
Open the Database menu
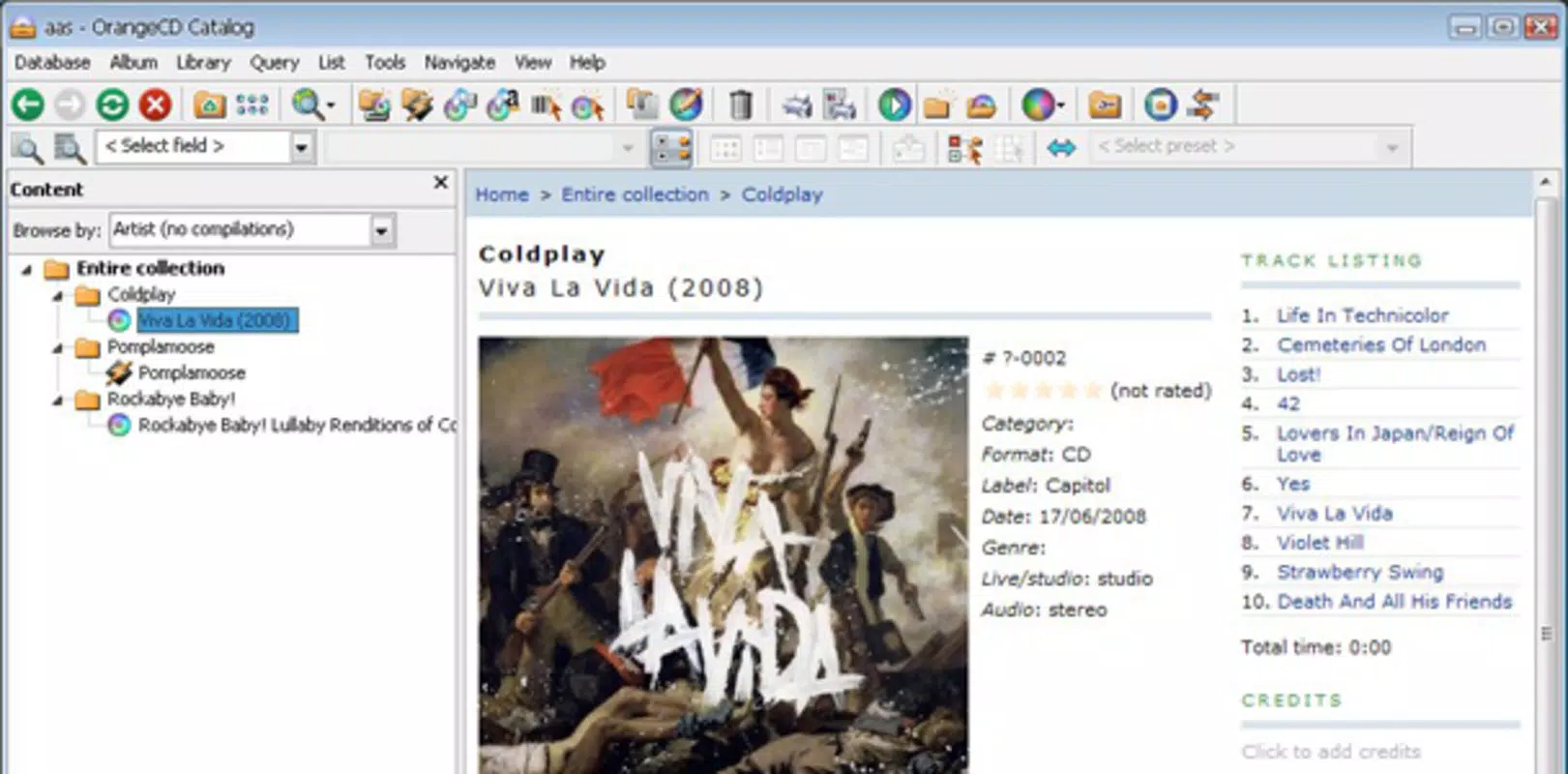pyautogui.click(x=52, y=63)
